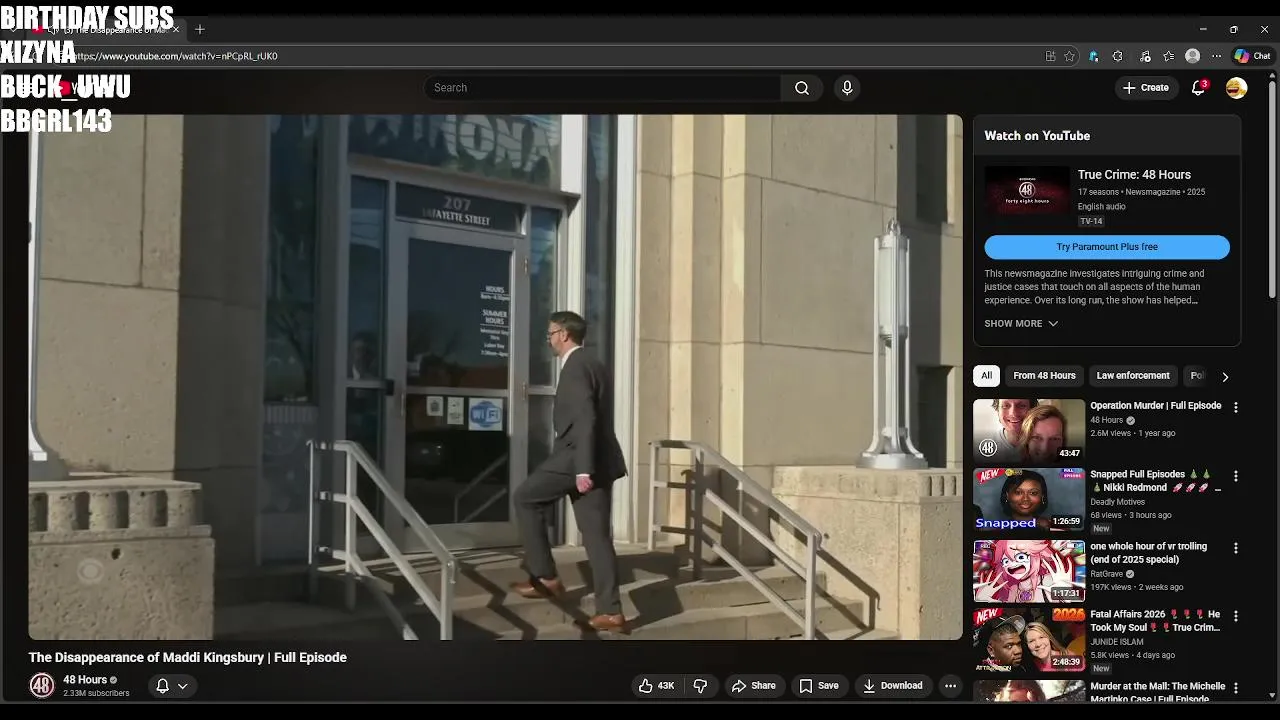
Task: Open browser Settings and more ellipsis
Action: point(1216,56)
